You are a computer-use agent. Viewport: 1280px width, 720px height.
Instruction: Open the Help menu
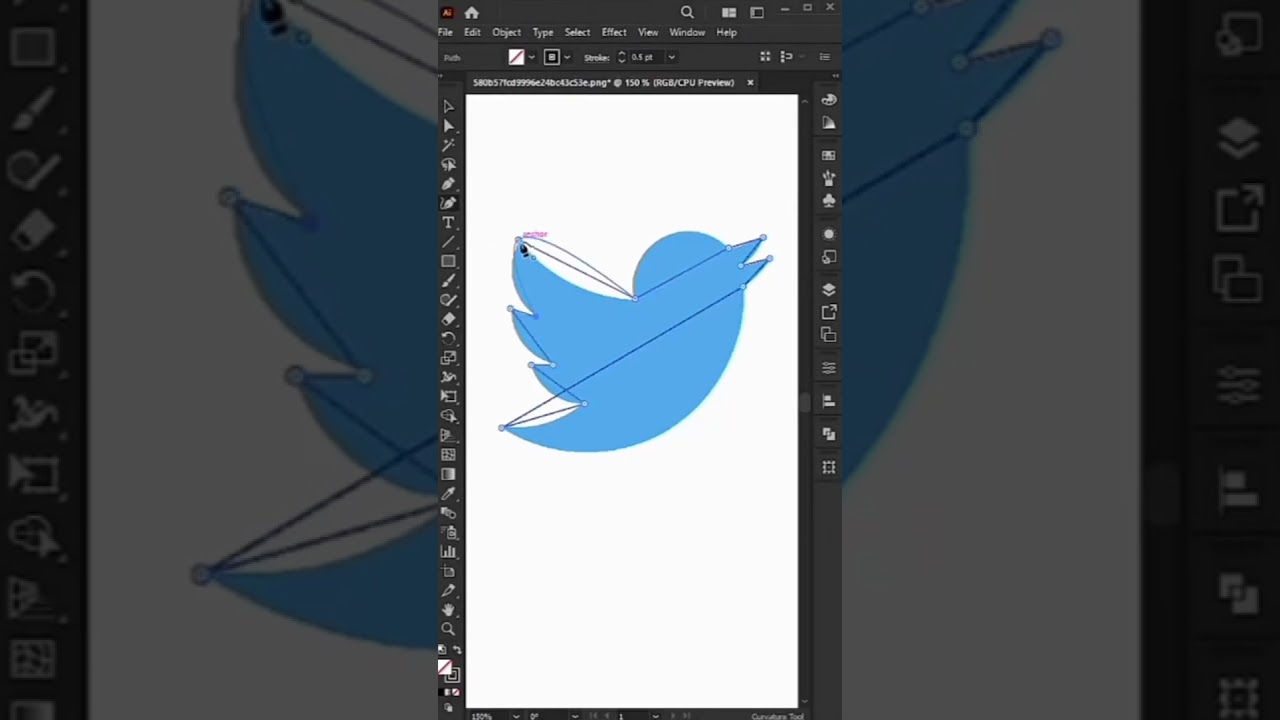(x=727, y=32)
